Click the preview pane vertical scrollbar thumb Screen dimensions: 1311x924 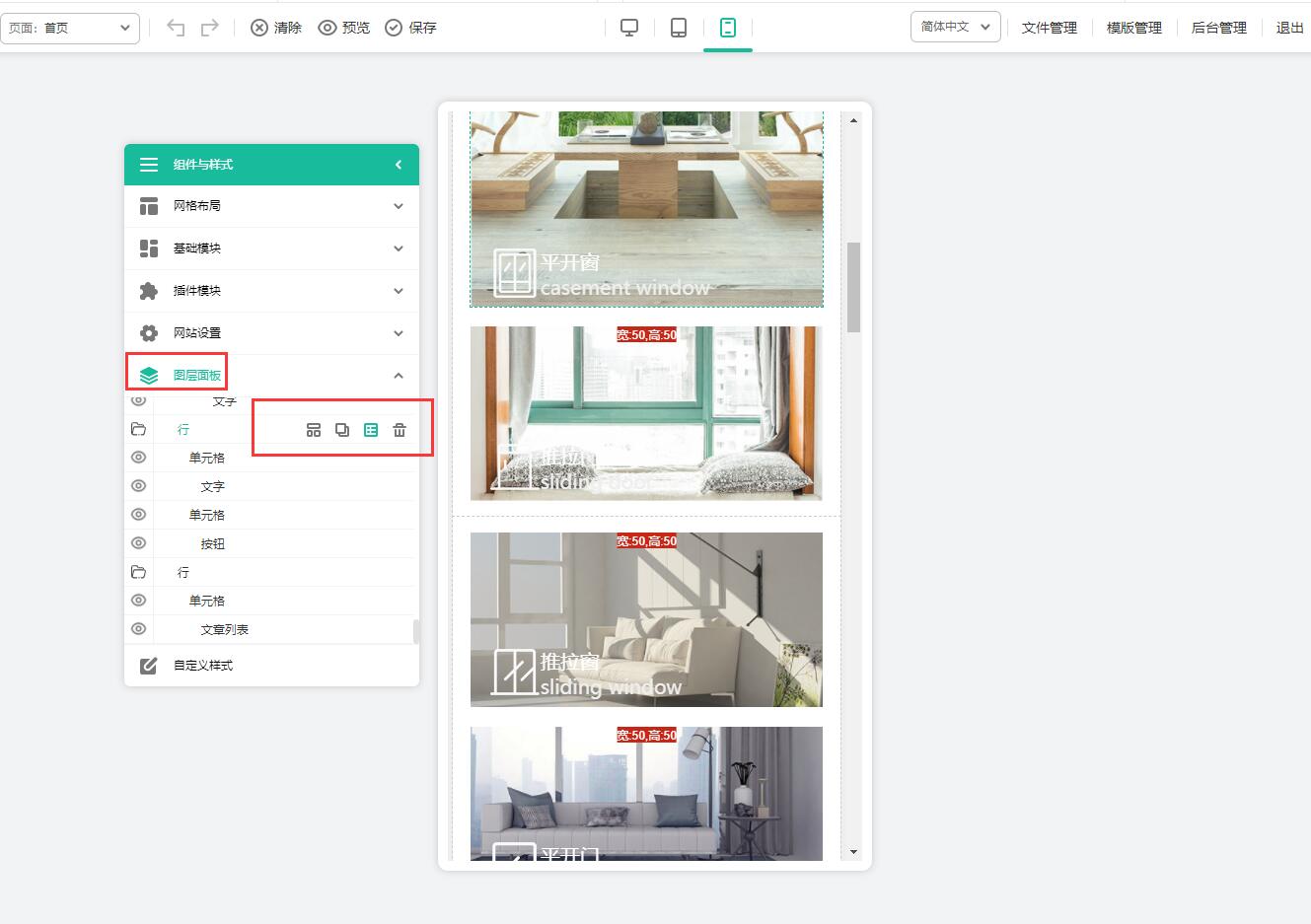853,286
